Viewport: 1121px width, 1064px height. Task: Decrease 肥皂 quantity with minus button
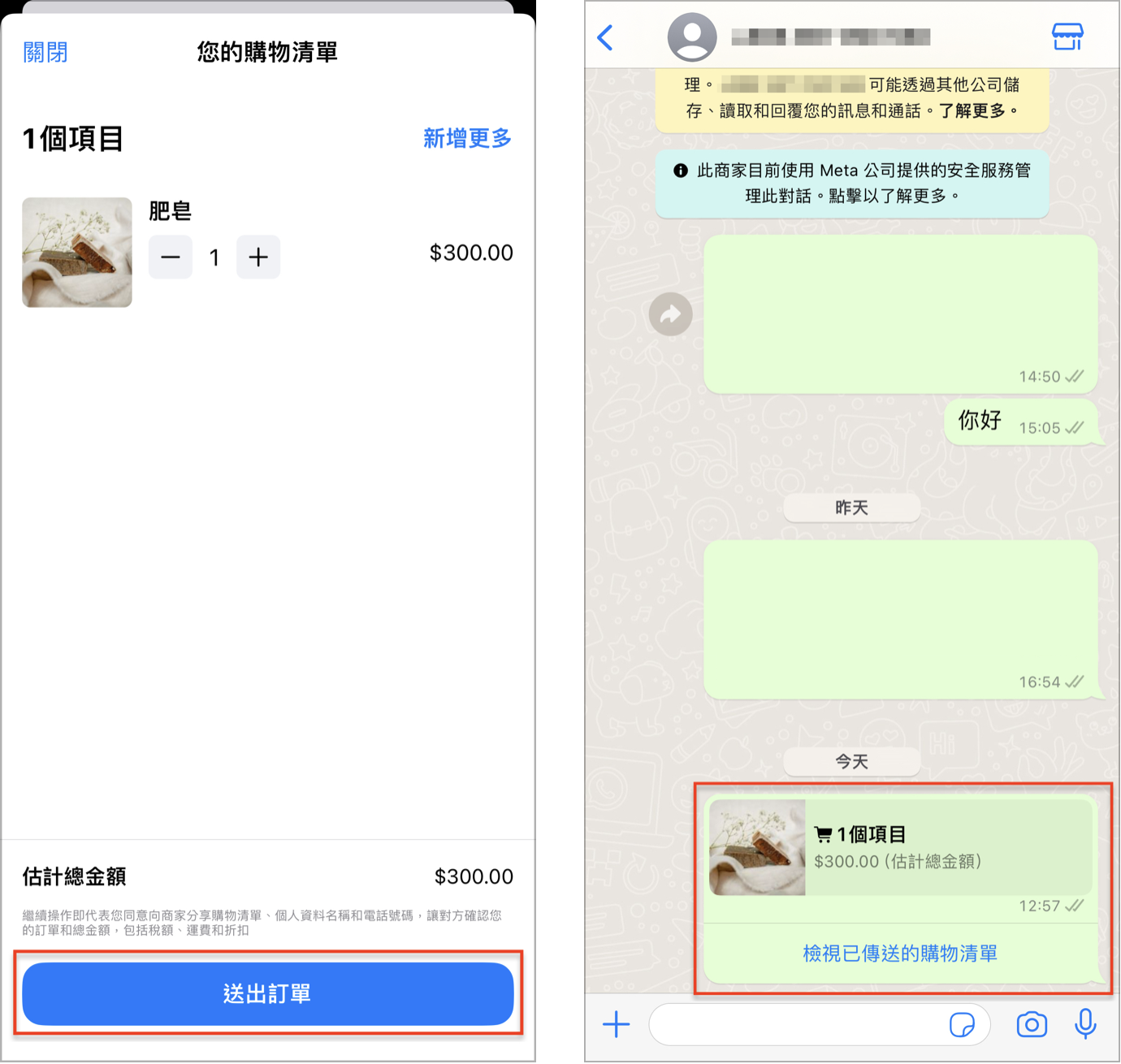(171, 257)
